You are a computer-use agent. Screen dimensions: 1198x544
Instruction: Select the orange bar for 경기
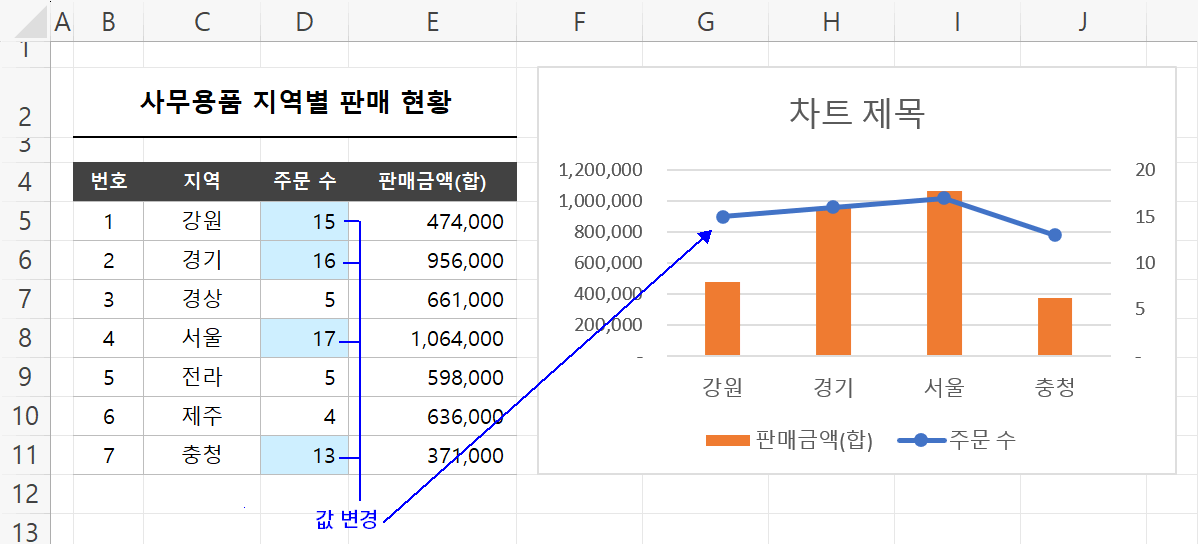point(833,281)
